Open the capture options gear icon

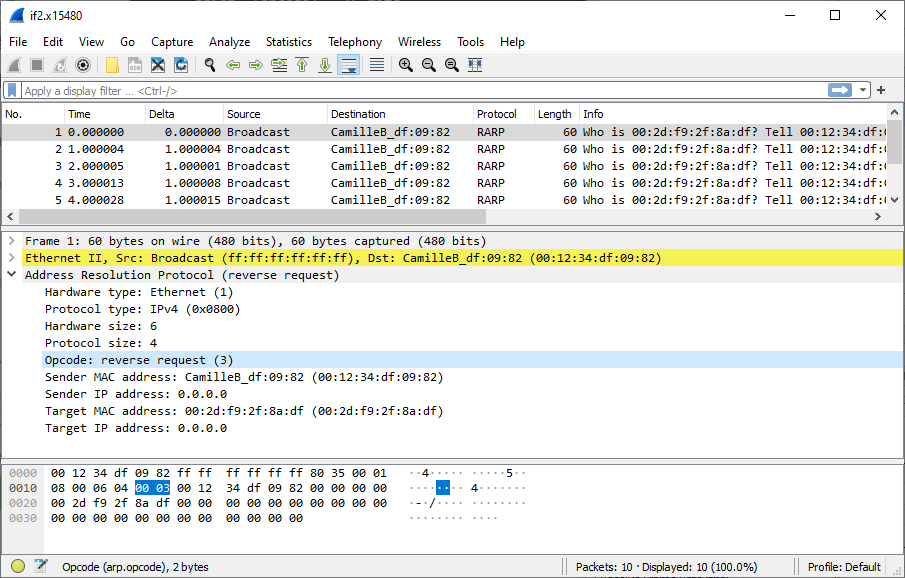(83, 64)
